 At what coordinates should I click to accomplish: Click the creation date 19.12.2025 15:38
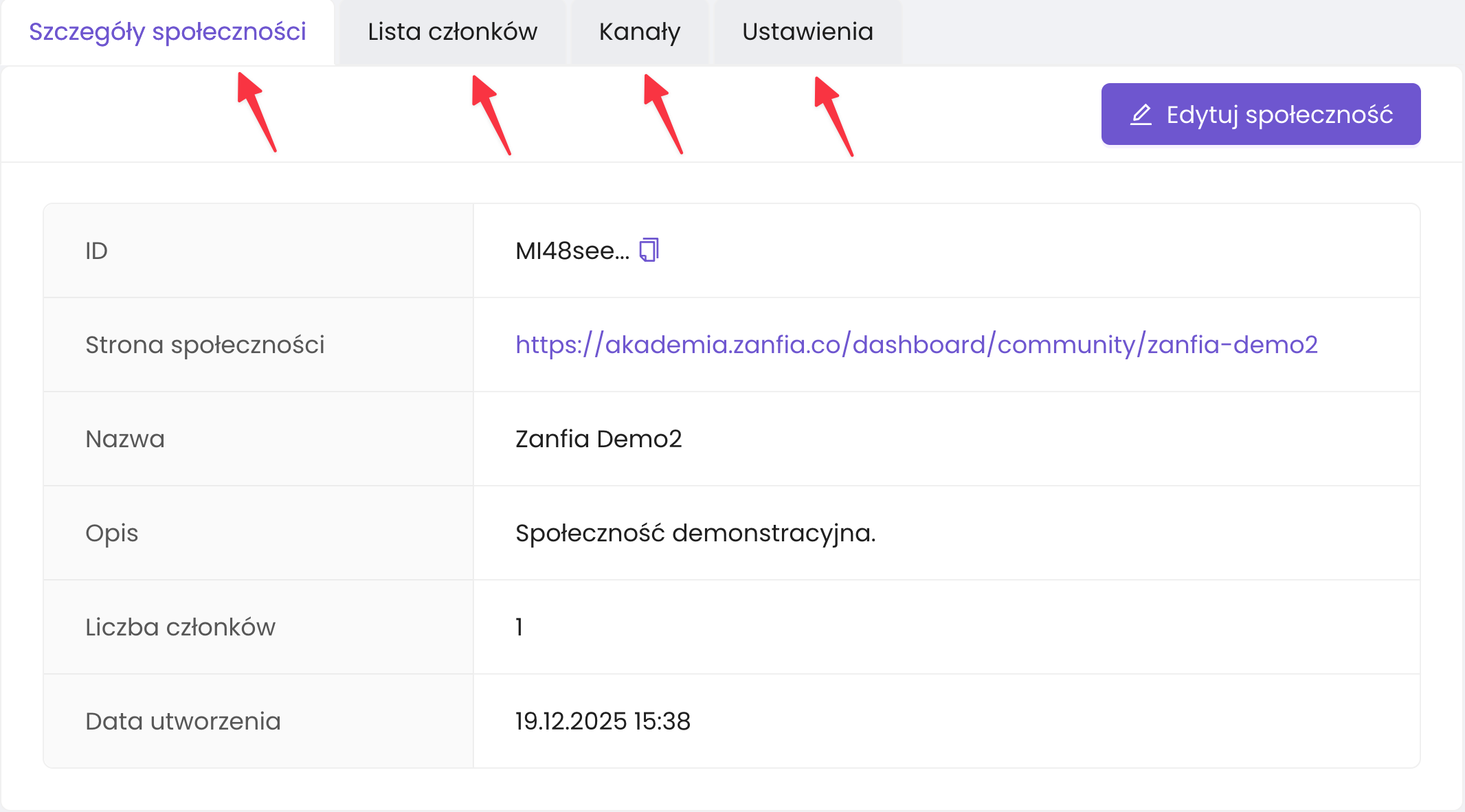click(603, 721)
